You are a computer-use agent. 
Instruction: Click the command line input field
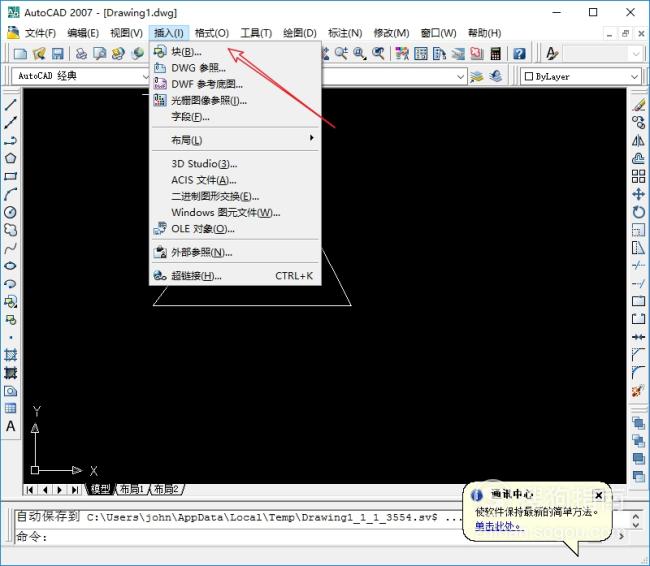[x=236, y=537]
